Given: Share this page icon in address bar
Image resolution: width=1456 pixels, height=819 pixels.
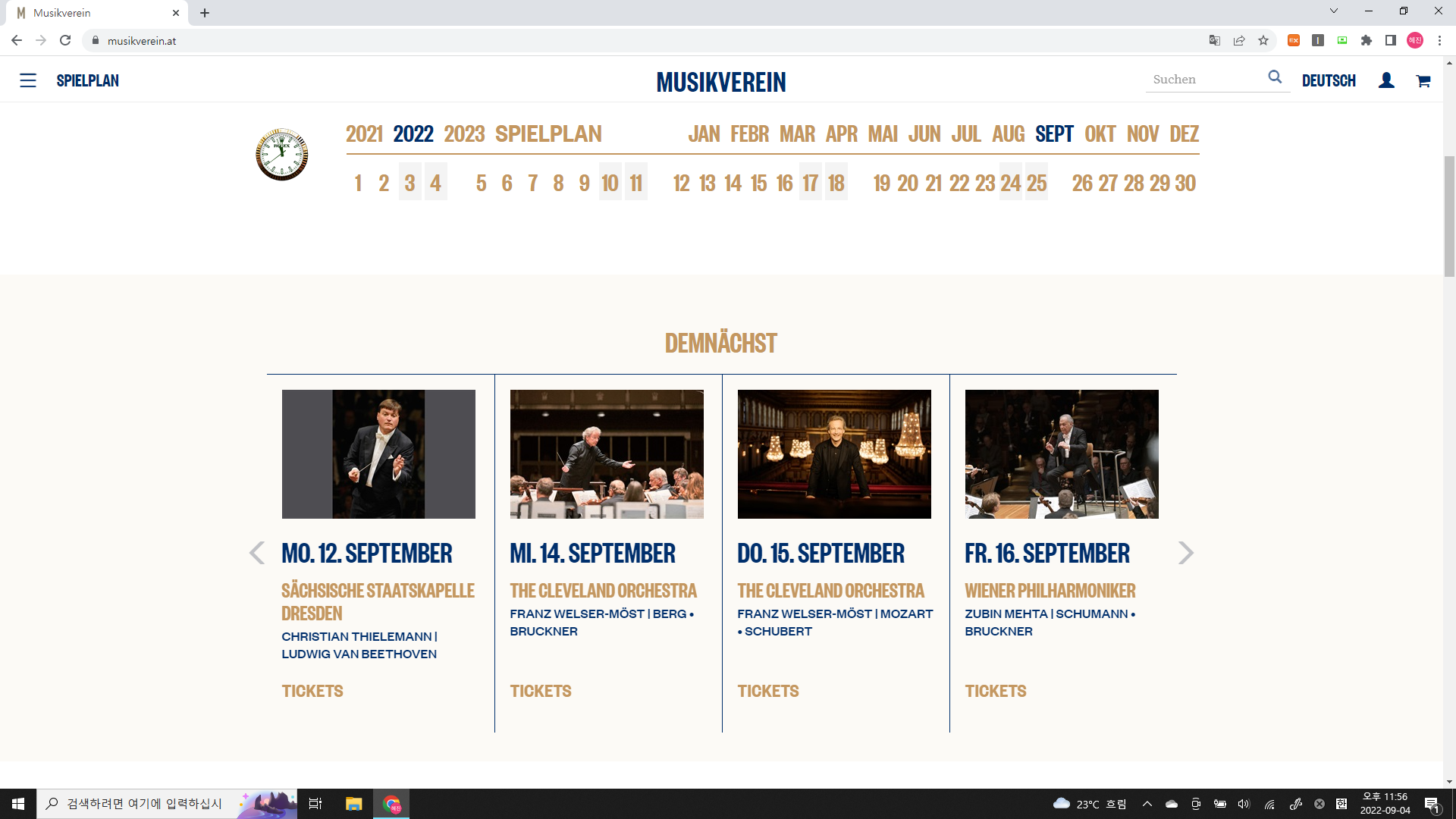Looking at the screenshot, I should (1239, 40).
